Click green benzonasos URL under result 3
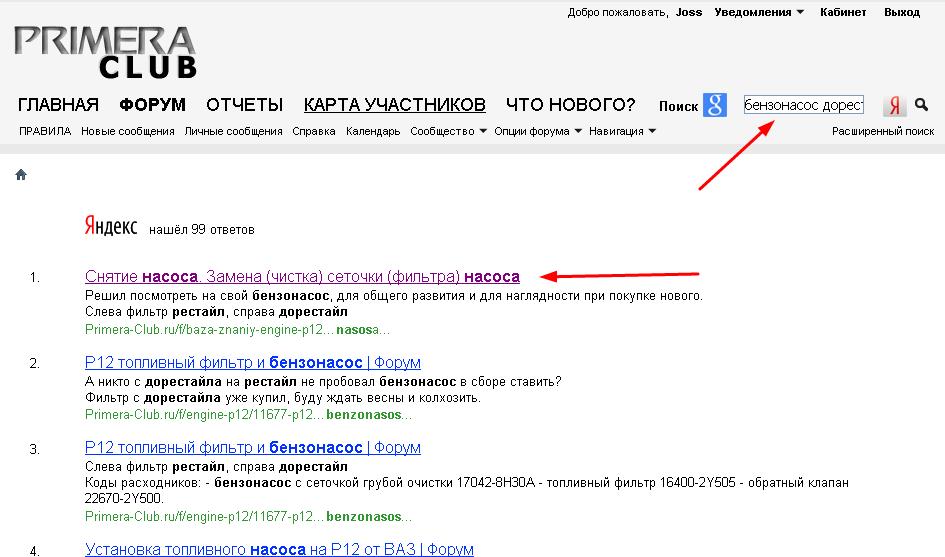945x557 pixels. click(x=248, y=517)
